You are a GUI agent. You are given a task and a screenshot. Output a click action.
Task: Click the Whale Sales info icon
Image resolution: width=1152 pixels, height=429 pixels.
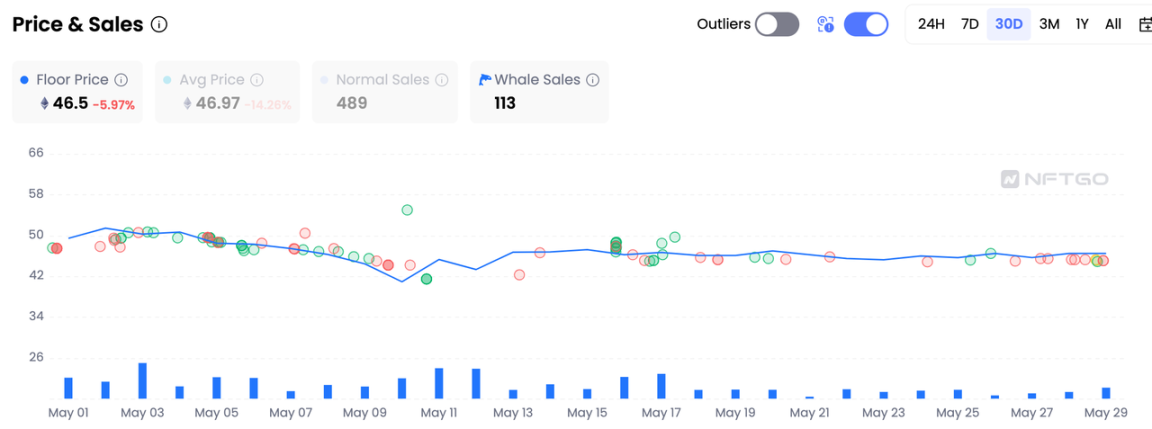pyautogui.click(x=593, y=80)
